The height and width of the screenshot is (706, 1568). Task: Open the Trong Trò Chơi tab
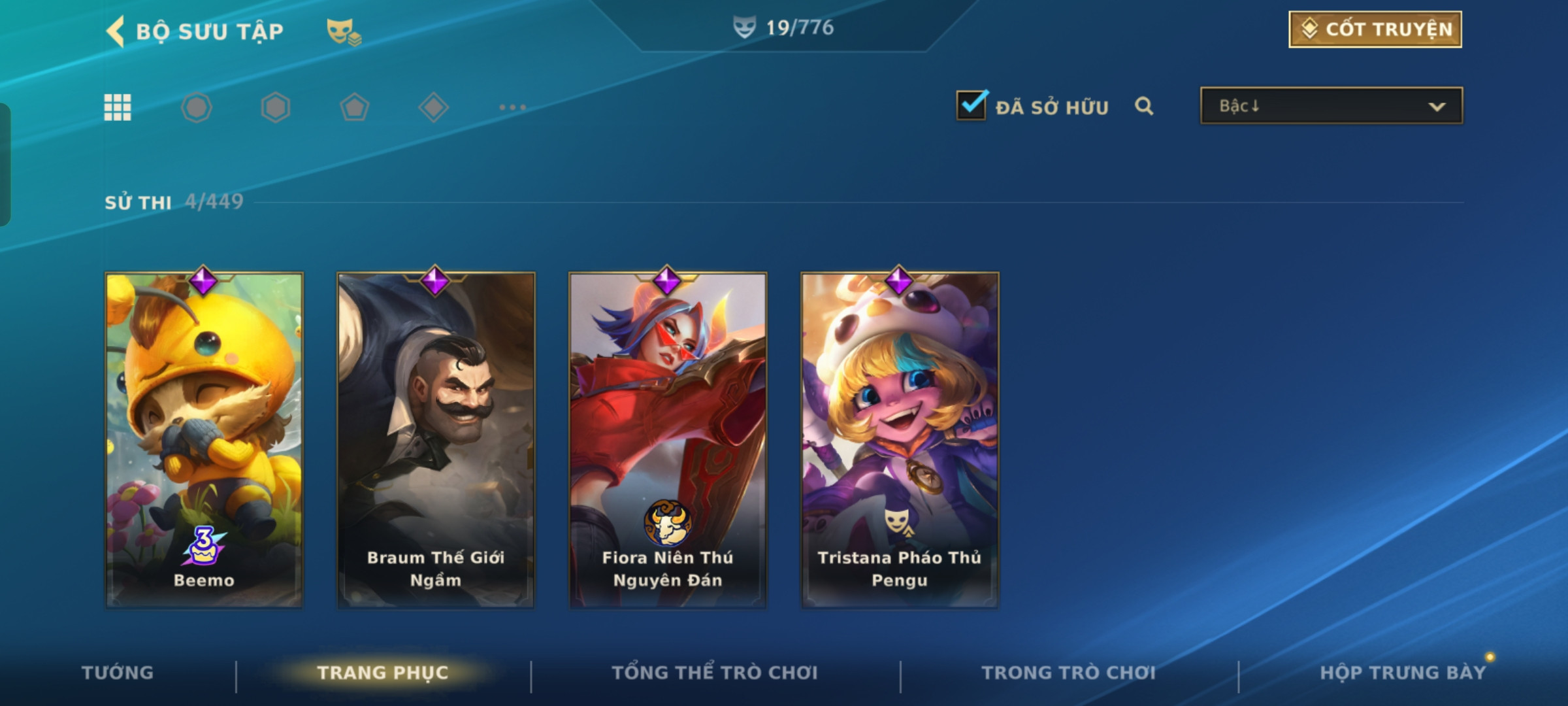1069,673
